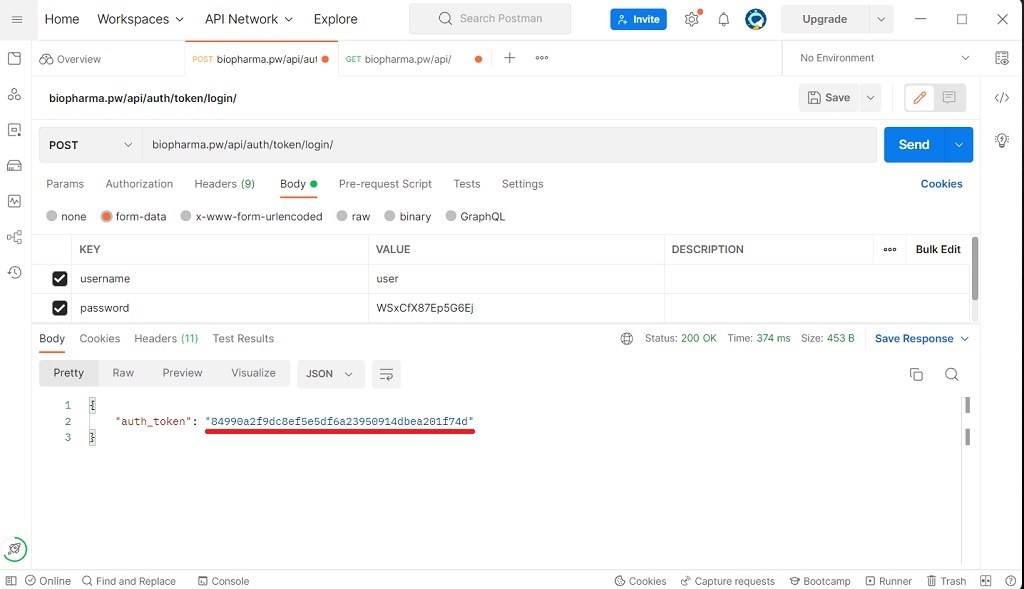Save the current request
1024x589 pixels.
(829, 98)
